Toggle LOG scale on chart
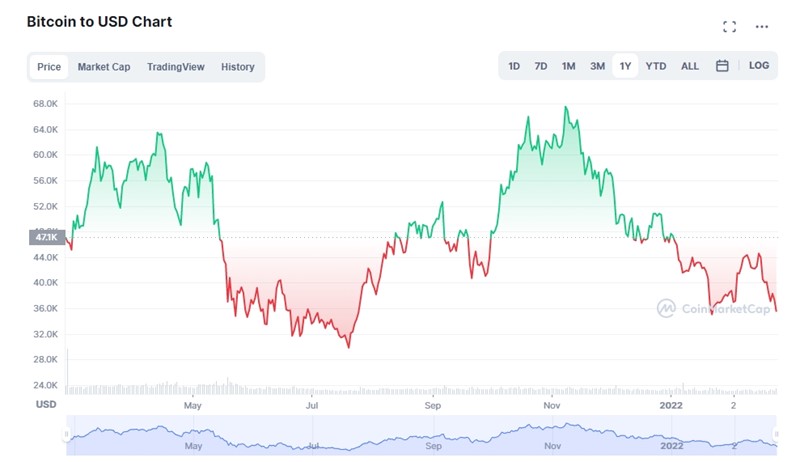 click(759, 66)
